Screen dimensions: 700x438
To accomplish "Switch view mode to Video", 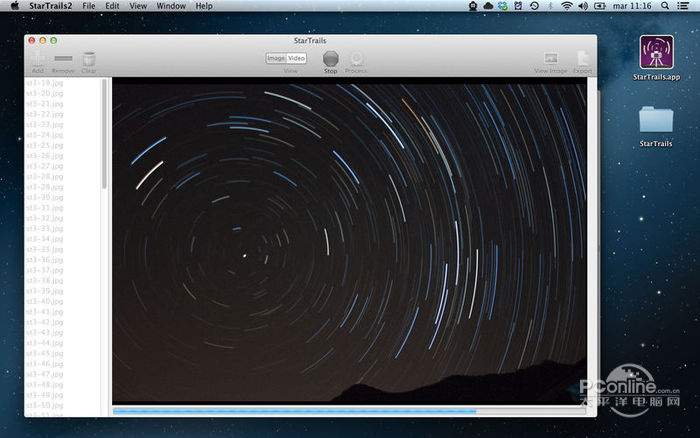I will point(297,58).
